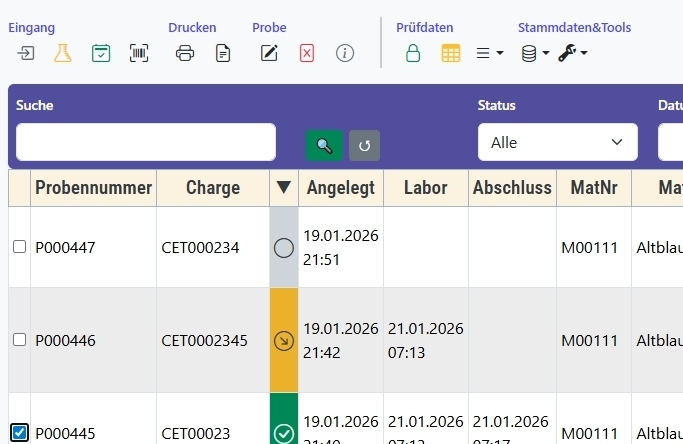Click the red delete X icon
Image resolution: width=683 pixels, height=444 pixels.
coord(307,53)
